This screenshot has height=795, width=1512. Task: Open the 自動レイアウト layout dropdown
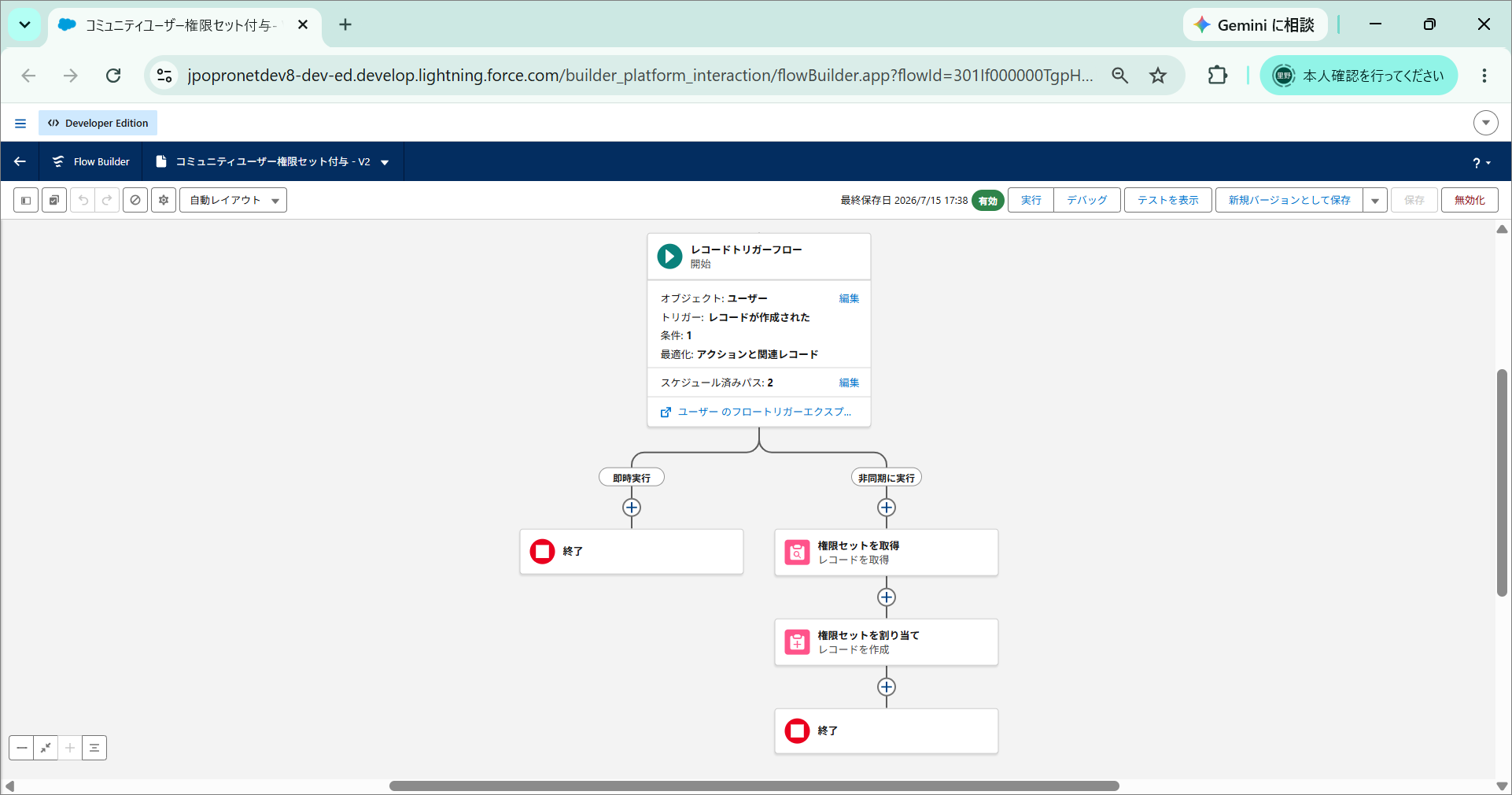click(x=233, y=200)
